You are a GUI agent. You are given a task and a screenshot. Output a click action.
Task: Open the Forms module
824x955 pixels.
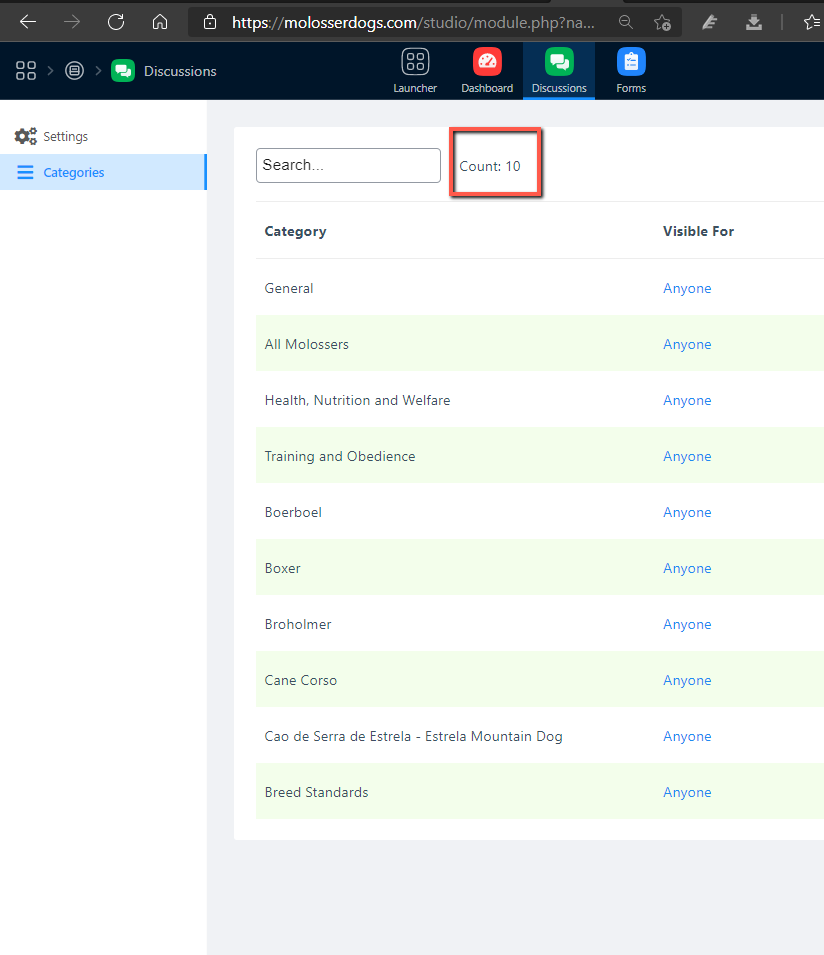point(631,71)
